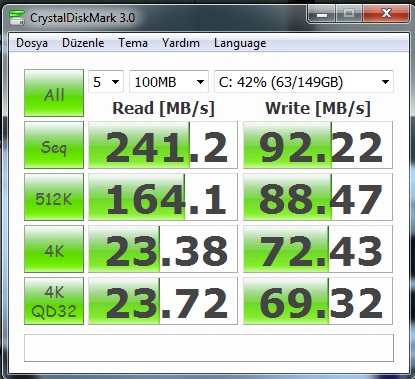
Task: Open the Tema menu
Action: click(133, 43)
